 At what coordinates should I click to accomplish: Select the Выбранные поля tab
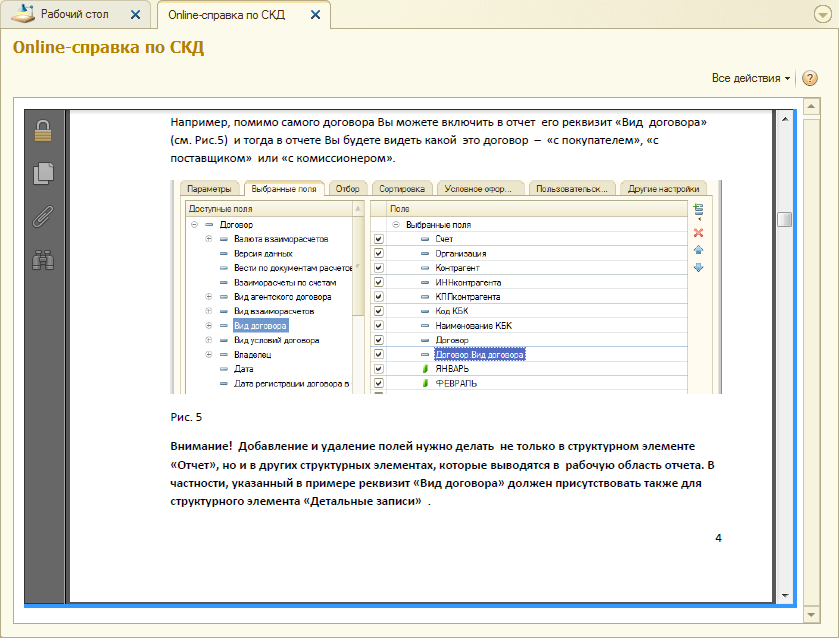coord(284,189)
